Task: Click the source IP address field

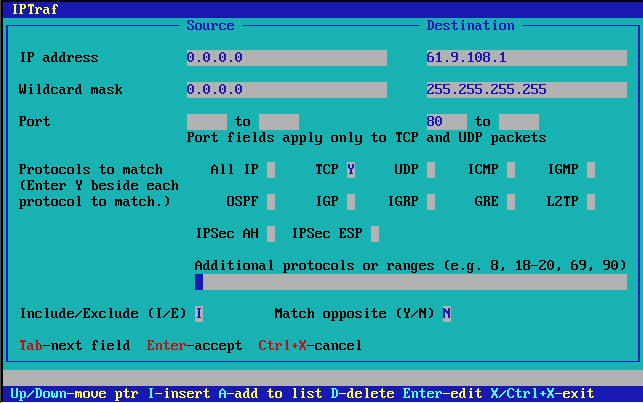Action: click(x=286, y=58)
